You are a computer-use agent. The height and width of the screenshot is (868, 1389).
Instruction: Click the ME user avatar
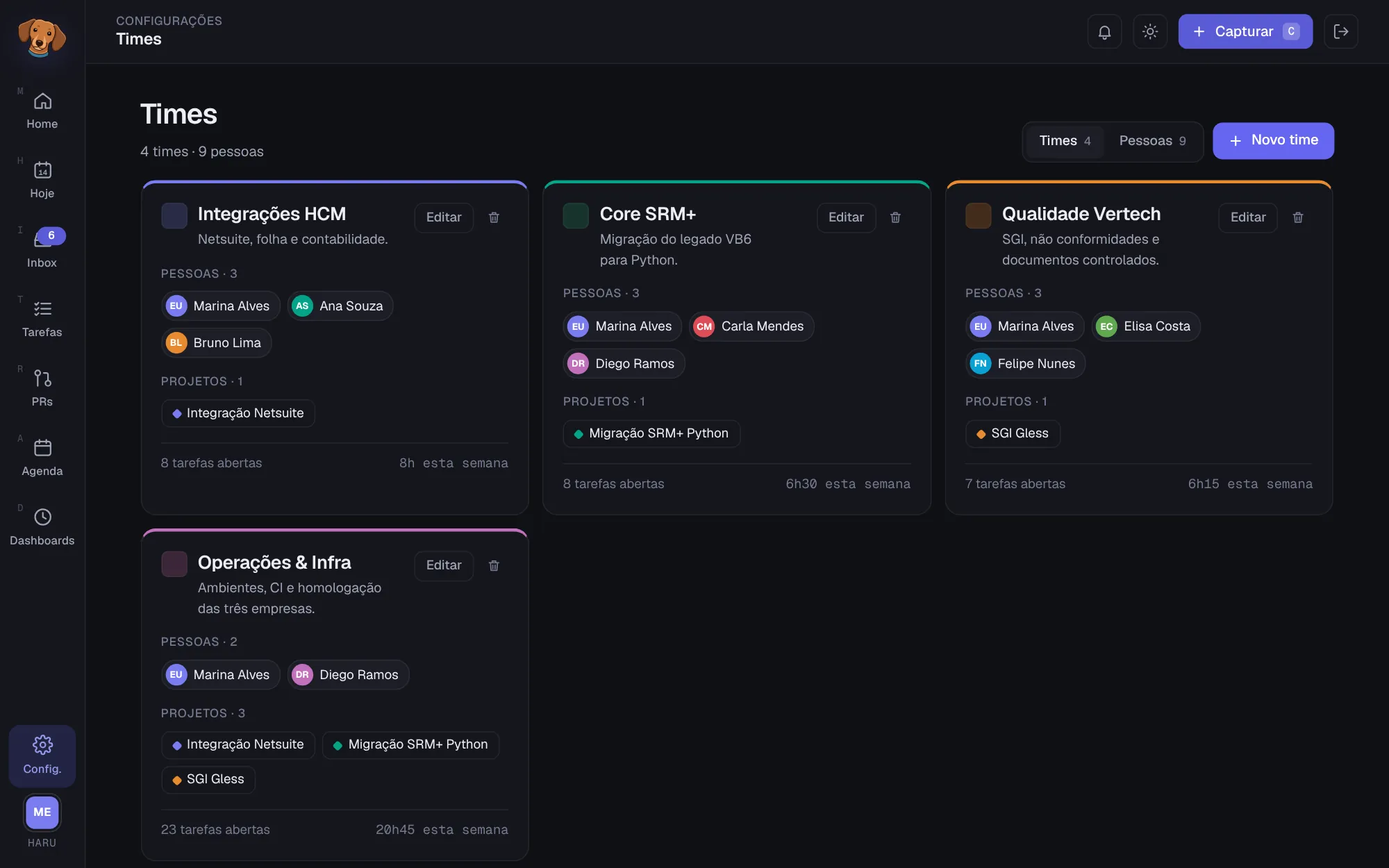click(42, 812)
